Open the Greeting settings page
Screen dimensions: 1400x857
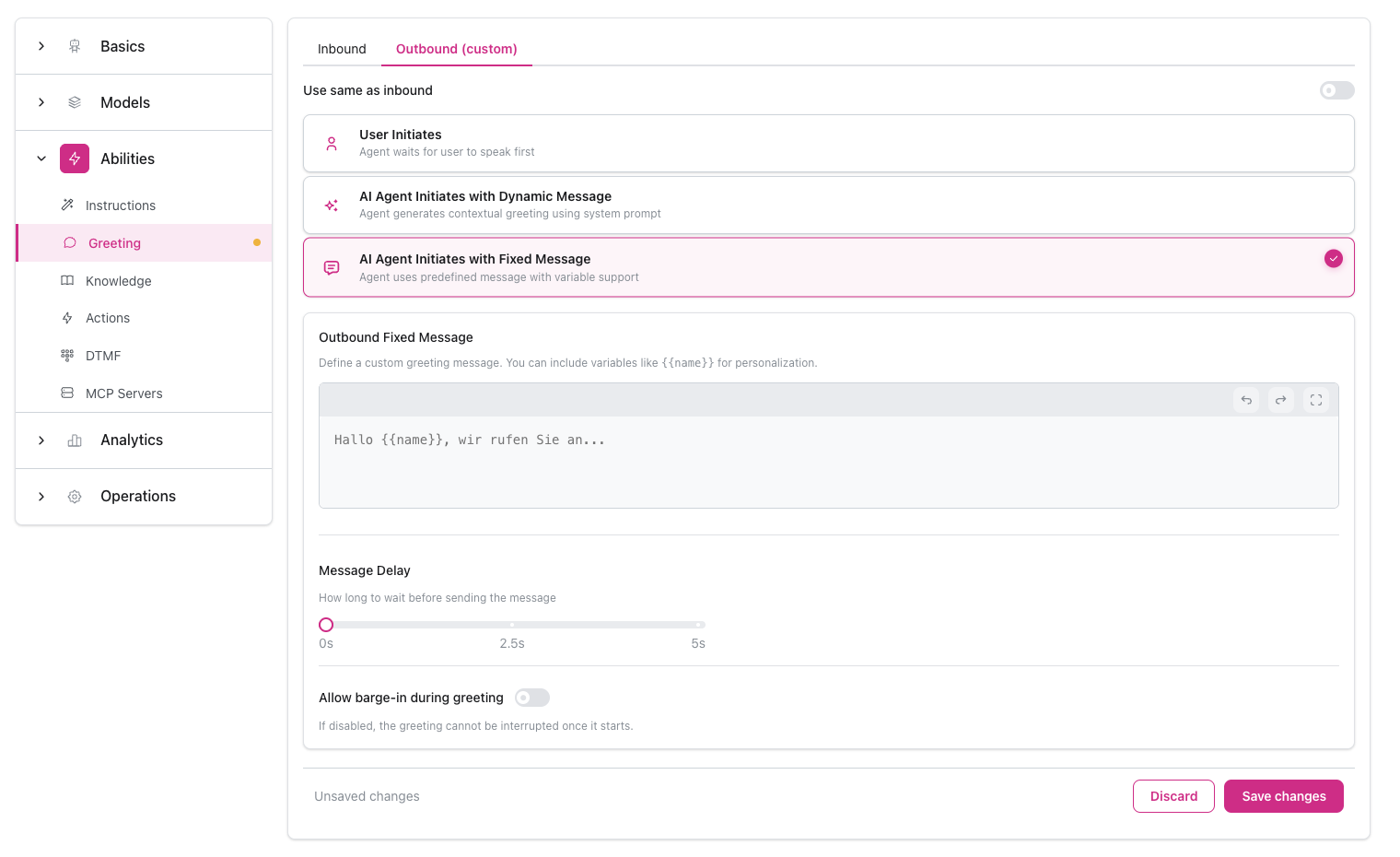pos(114,242)
